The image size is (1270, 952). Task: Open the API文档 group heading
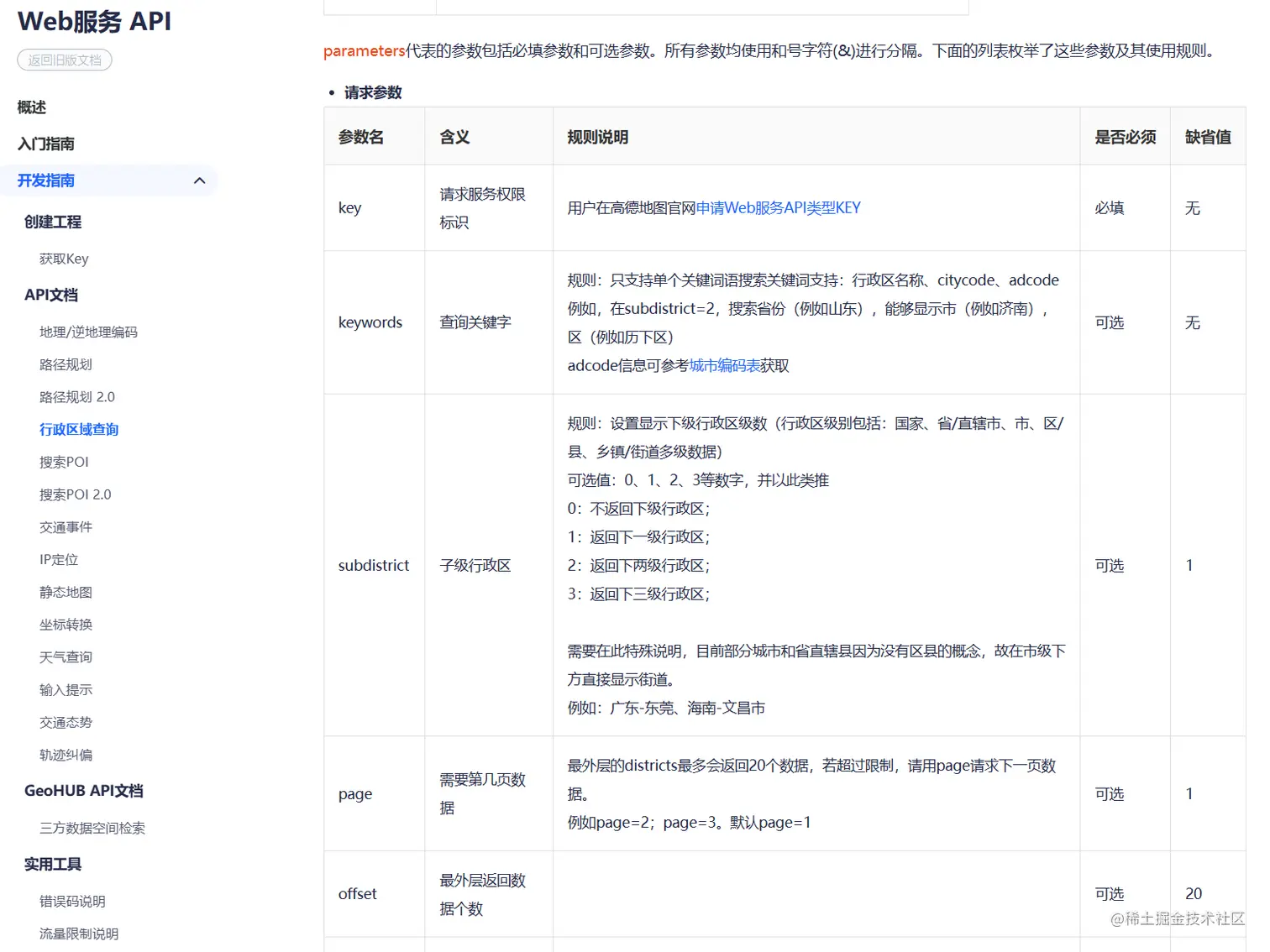(51, 295)
